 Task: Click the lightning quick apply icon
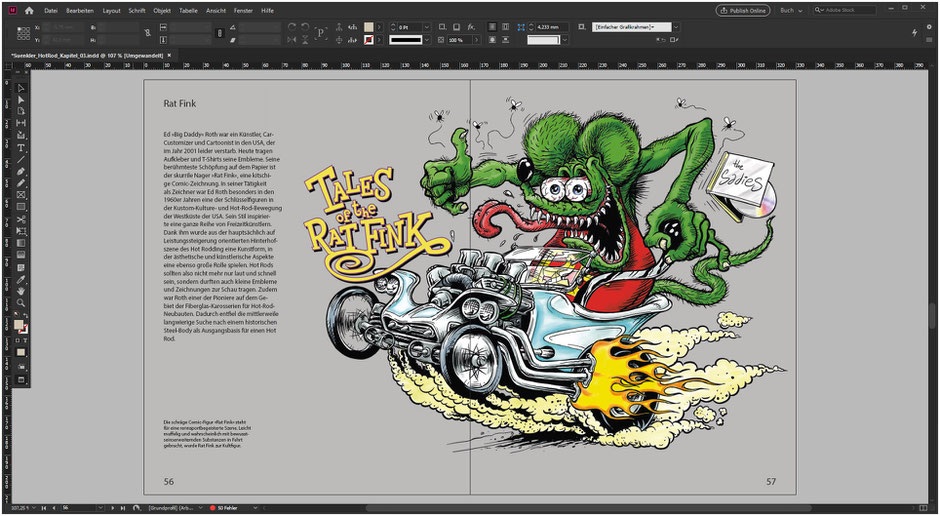[914, 33]
